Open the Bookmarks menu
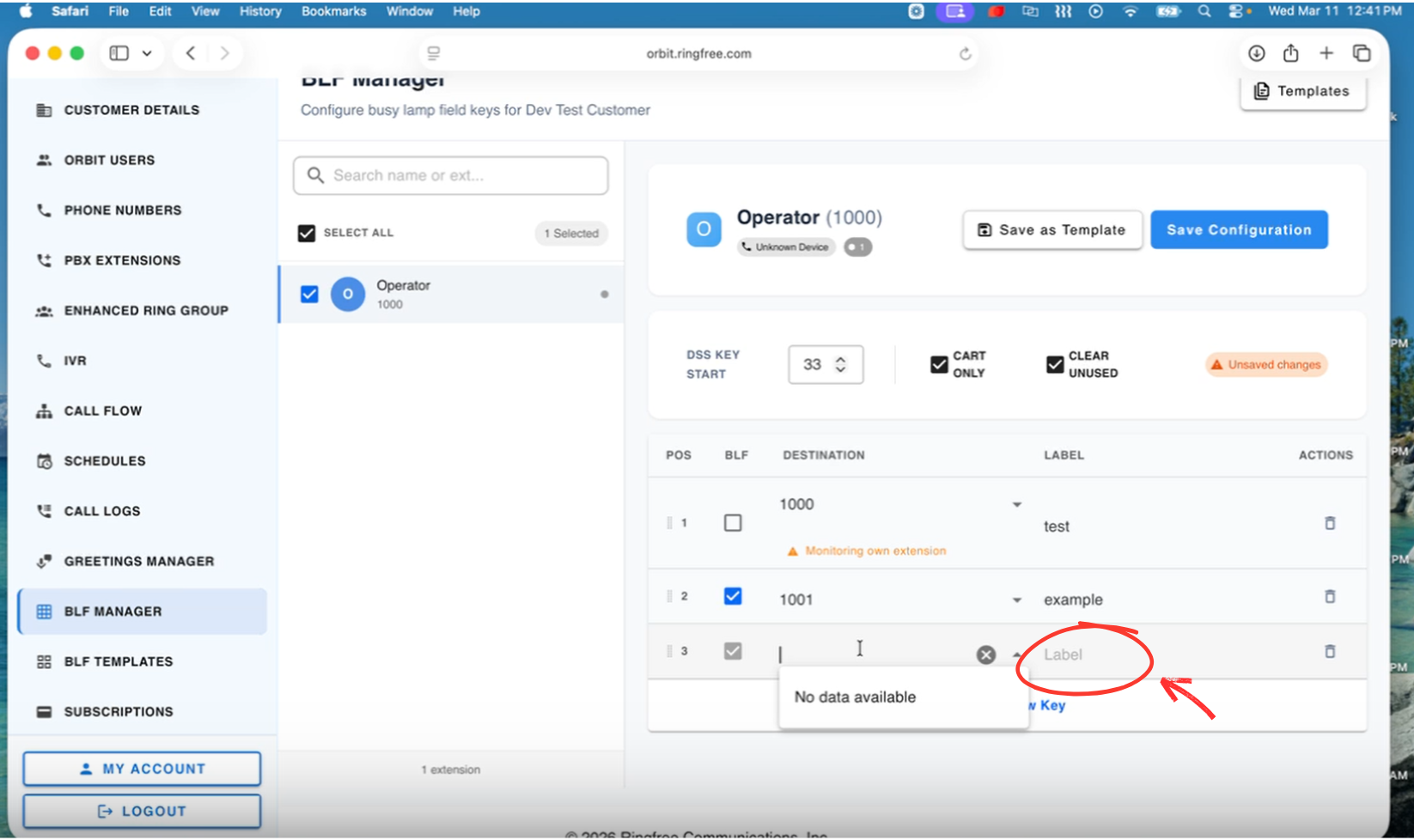Image resolution: width=1414 pixels, height=840 pixels. [333, 11]
